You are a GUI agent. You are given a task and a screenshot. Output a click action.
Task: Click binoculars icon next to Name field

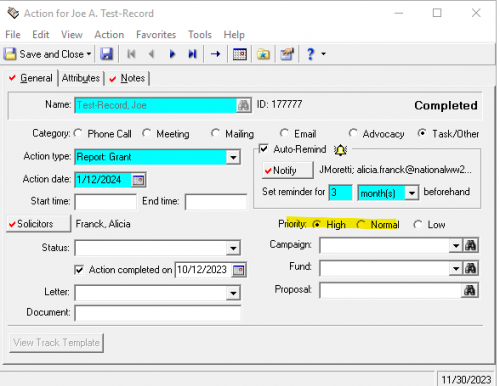243,106
